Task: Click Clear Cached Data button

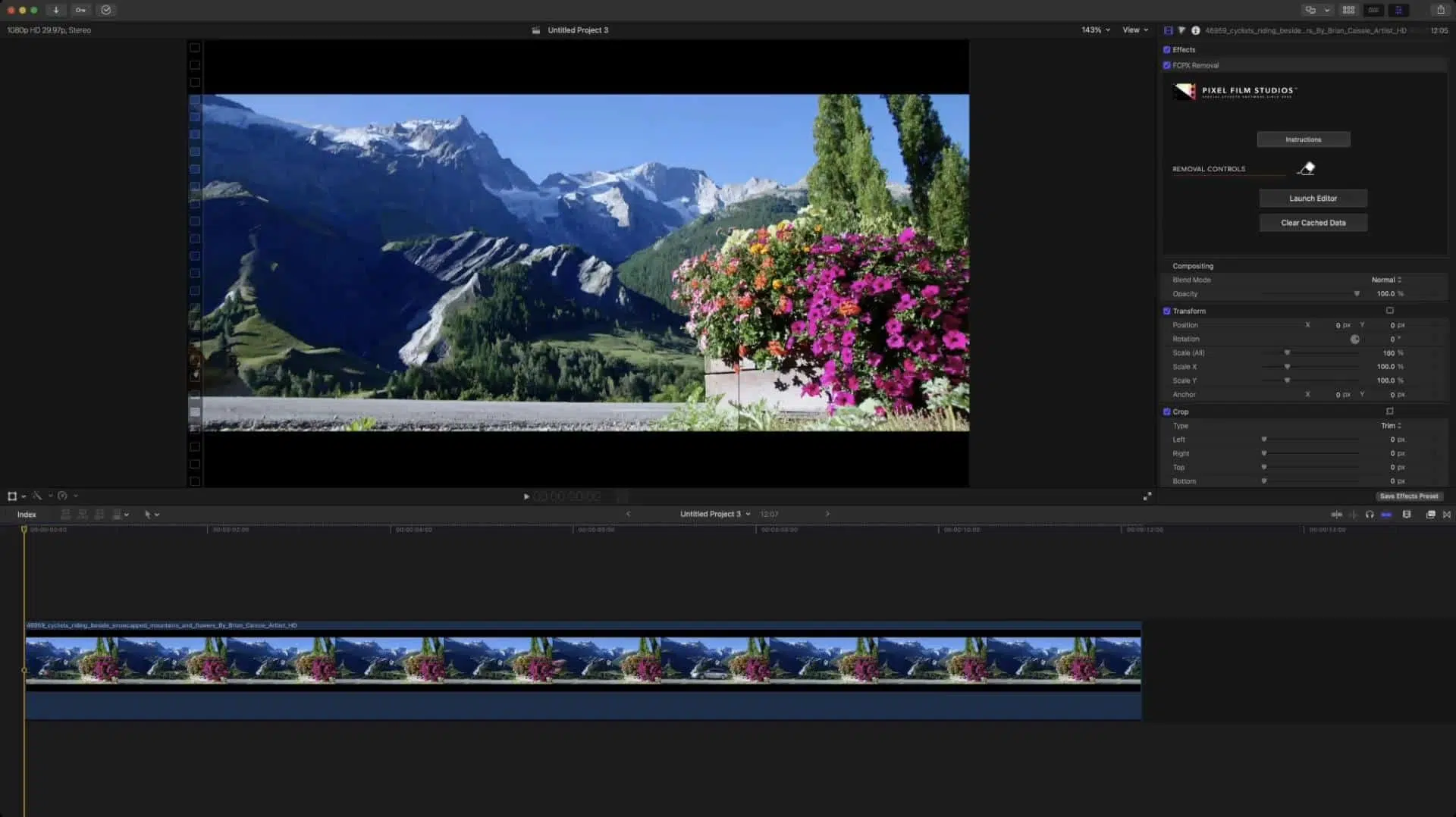Action: (1313, 223)
